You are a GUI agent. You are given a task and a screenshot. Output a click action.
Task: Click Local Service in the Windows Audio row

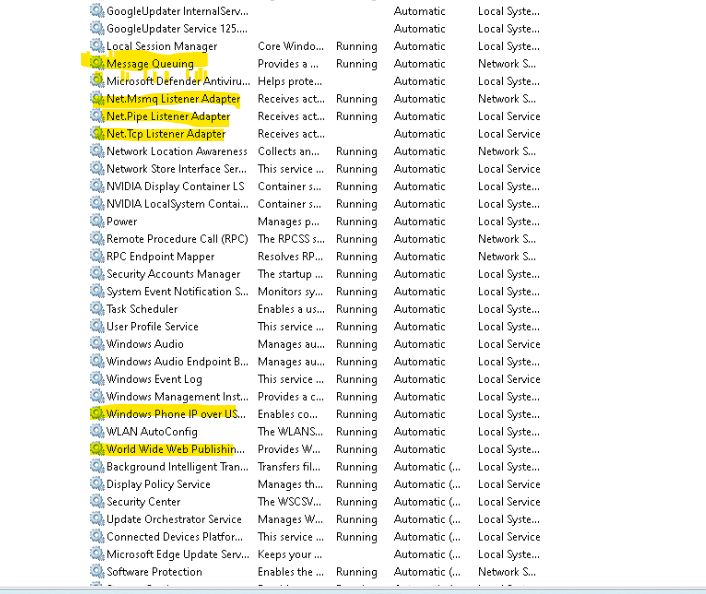509,344
